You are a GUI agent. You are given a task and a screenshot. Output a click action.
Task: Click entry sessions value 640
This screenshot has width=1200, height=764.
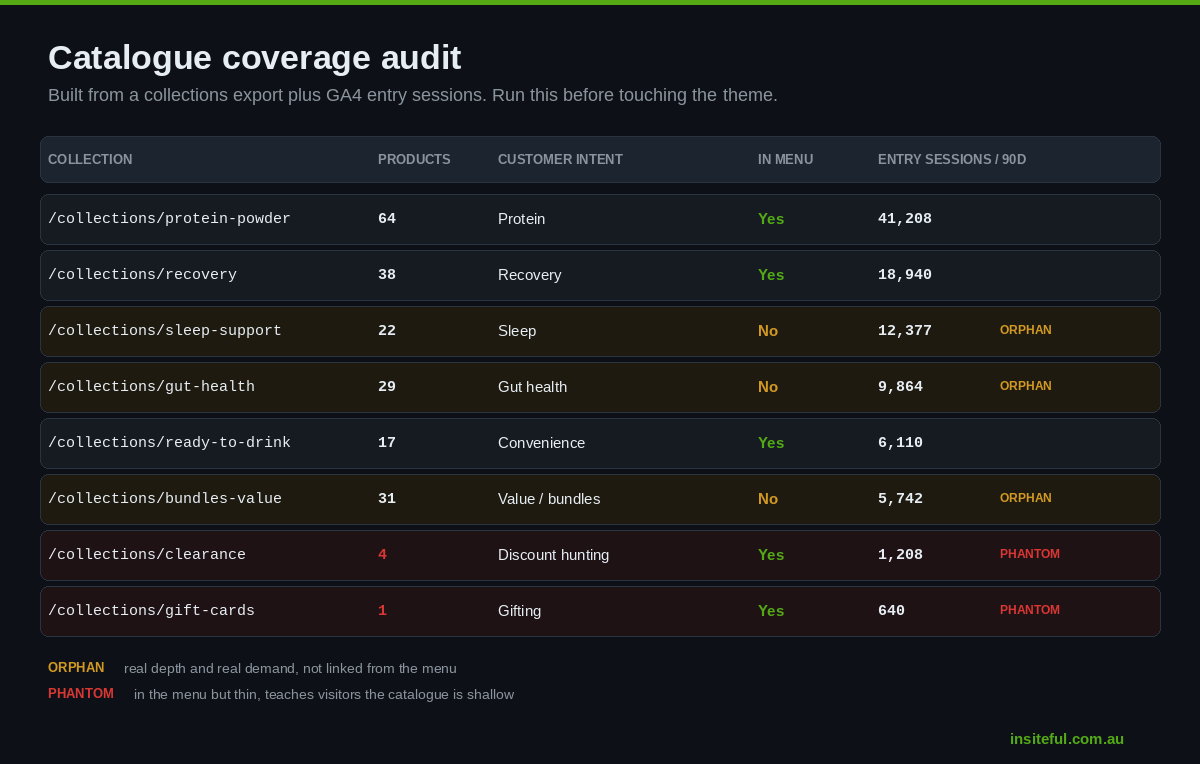coord(891,611)
